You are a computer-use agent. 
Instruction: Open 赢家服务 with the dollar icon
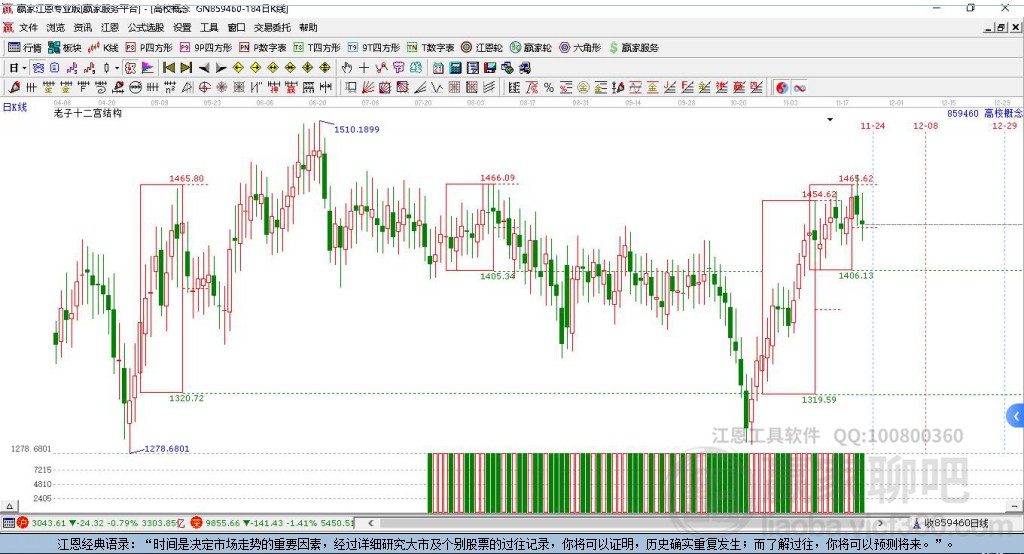pyautogui.click(x=634, y=48)
